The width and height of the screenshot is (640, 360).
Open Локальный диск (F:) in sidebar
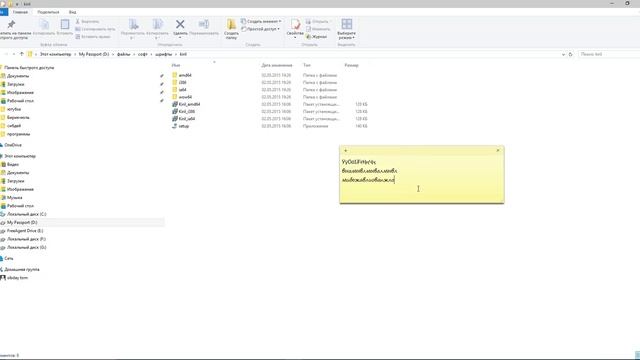[x=26, y=239]
